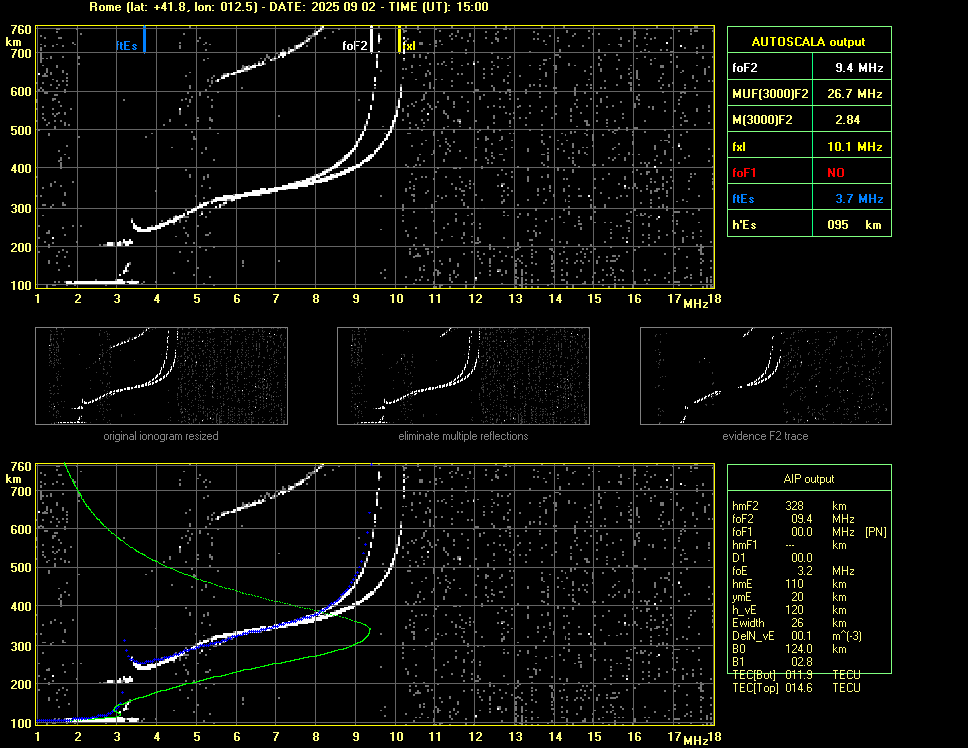Click the 10.1 MHz fxI value cell

[x=852, y=146]
